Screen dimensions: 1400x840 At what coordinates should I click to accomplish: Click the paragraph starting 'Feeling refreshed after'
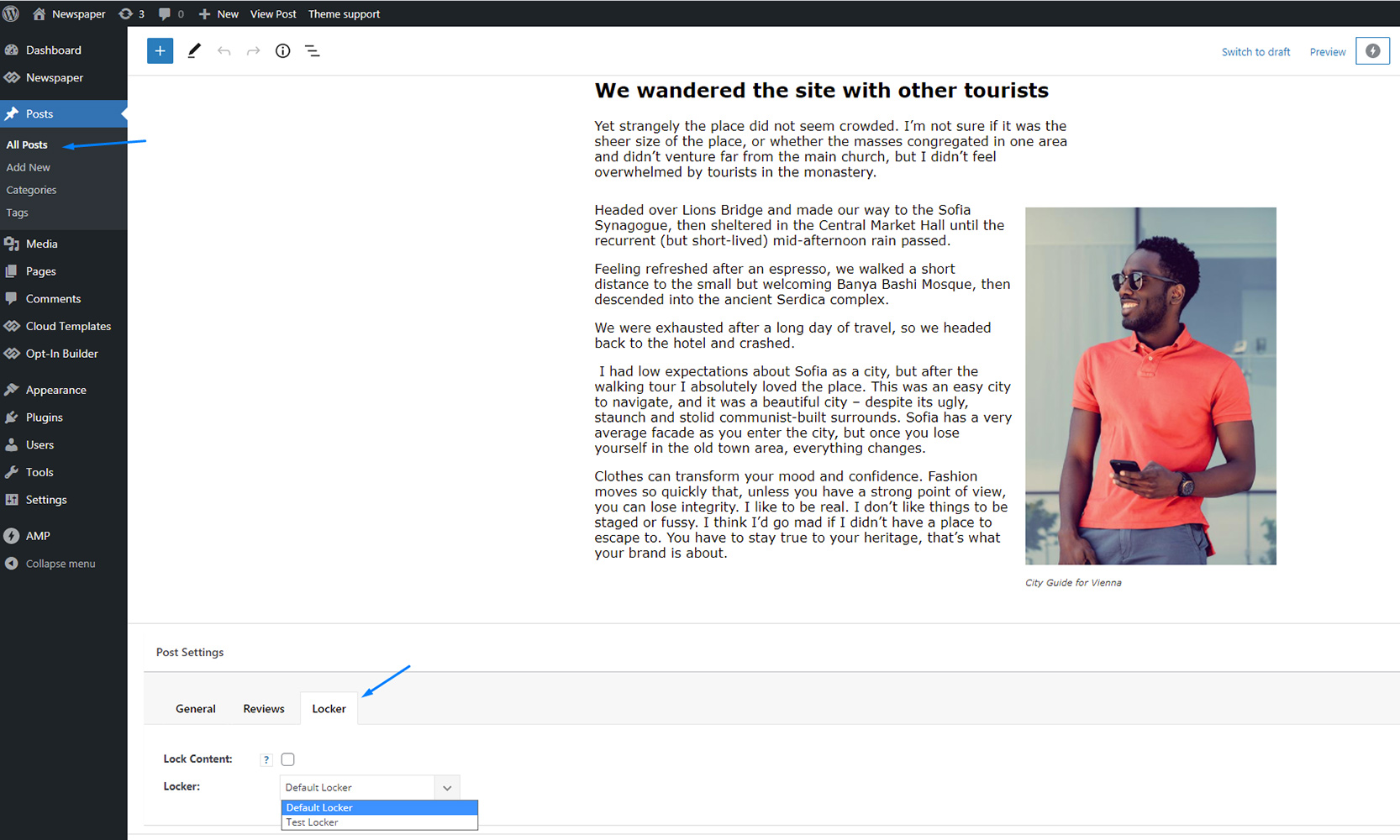(803, 284)
